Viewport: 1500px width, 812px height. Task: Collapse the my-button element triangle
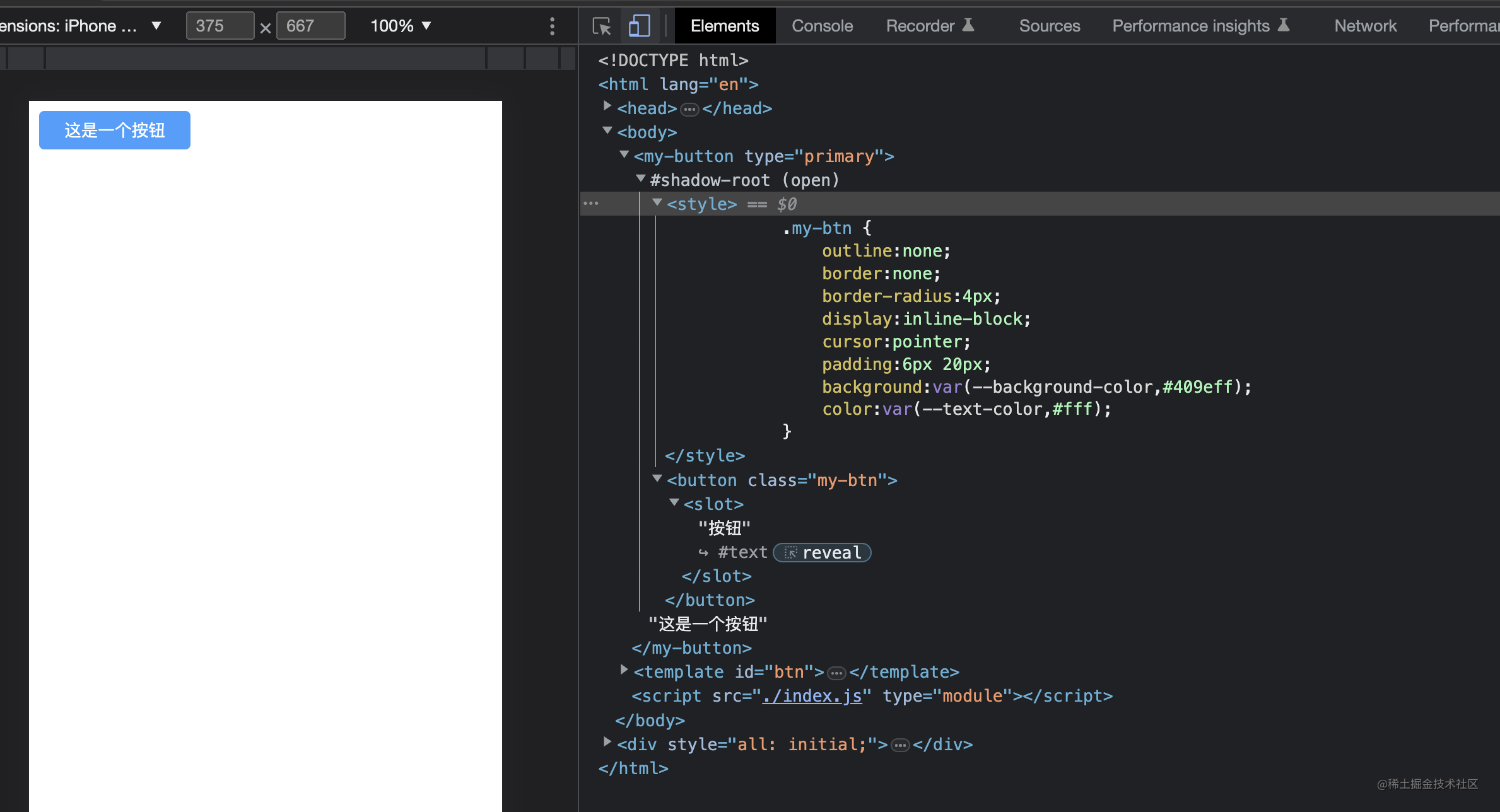tap(624, 154)
